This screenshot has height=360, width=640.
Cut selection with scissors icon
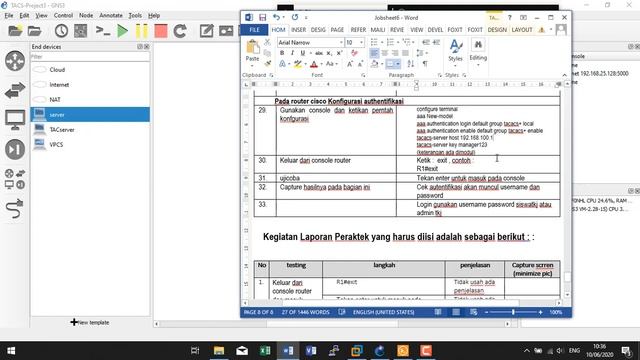[x=267, y=42]
